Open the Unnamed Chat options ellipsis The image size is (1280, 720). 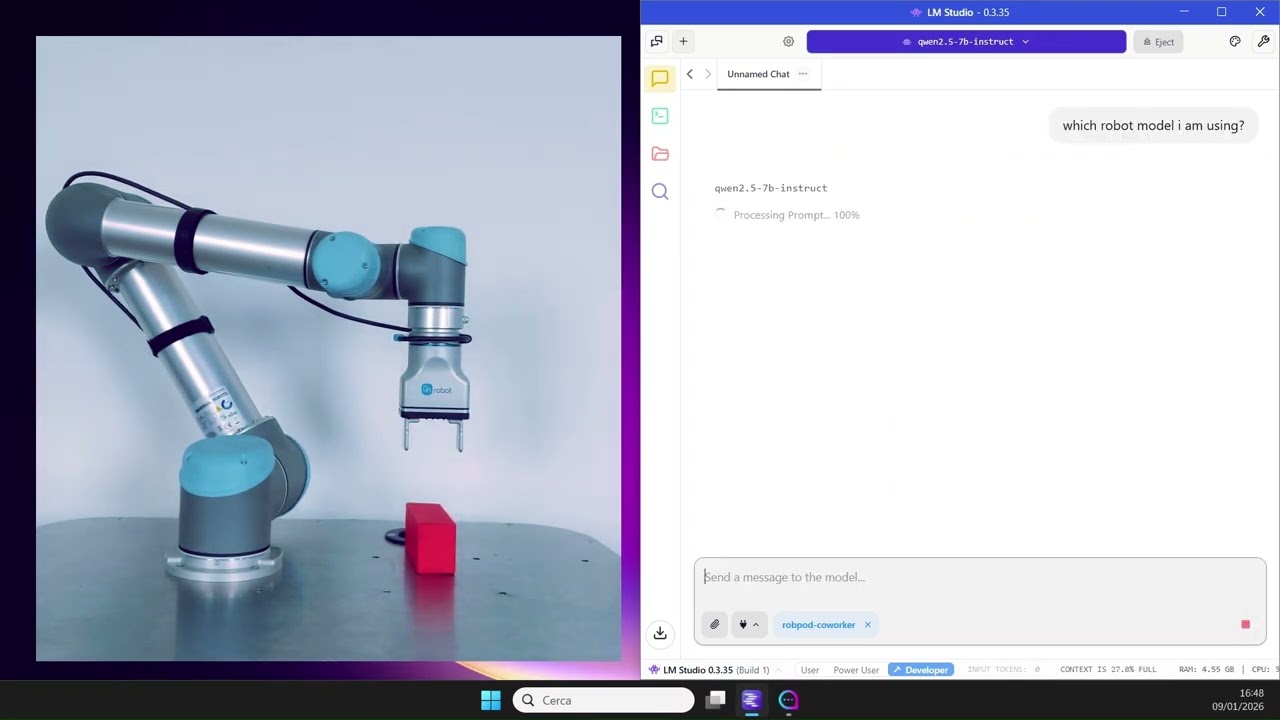click(x=803, y=74)
